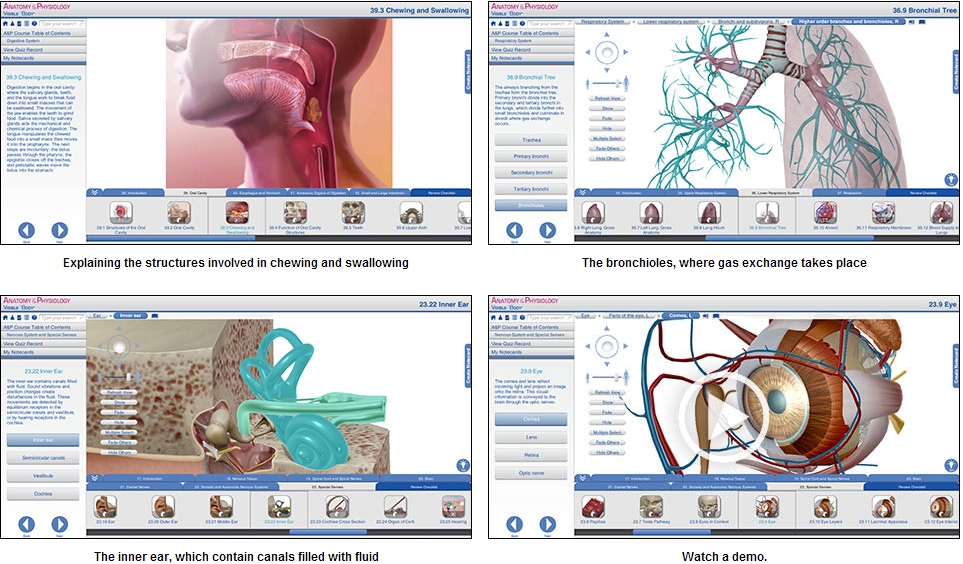This screenshot has width=963, height=564.
Task: Select the Special Senses tab in Inner Ear screen
Action: click(327, 487)
